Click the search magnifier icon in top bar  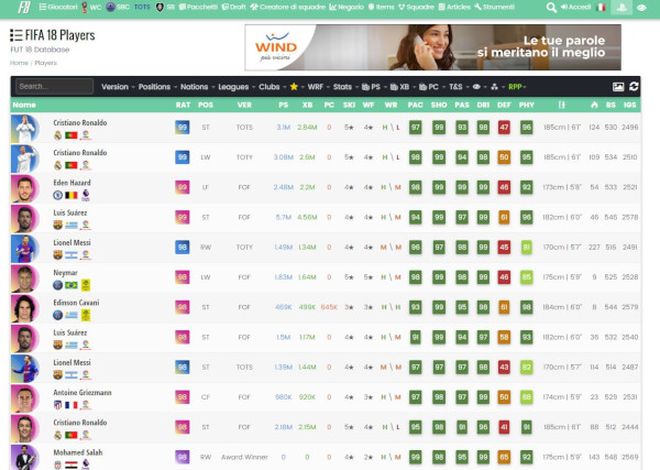click(551, 8)
